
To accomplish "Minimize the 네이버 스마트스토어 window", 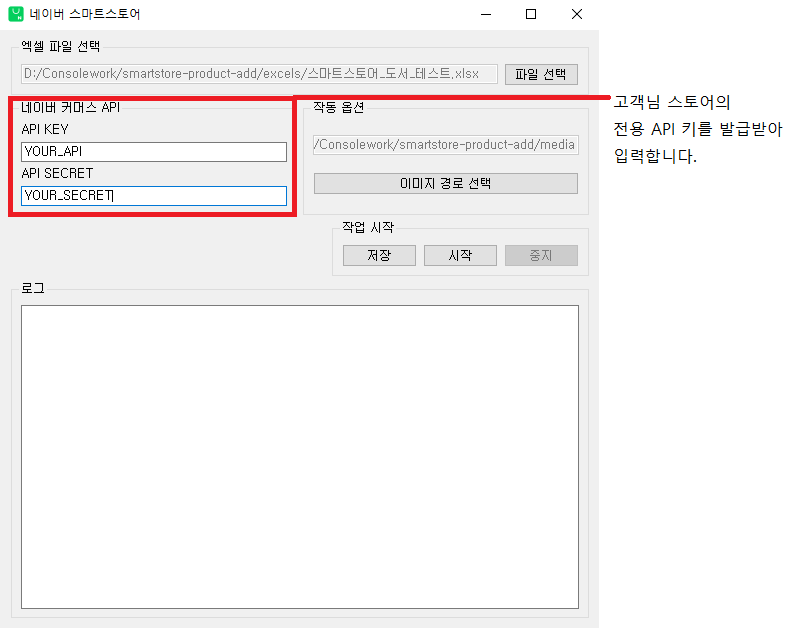I will pyautogui.click(x=485, y=14).
